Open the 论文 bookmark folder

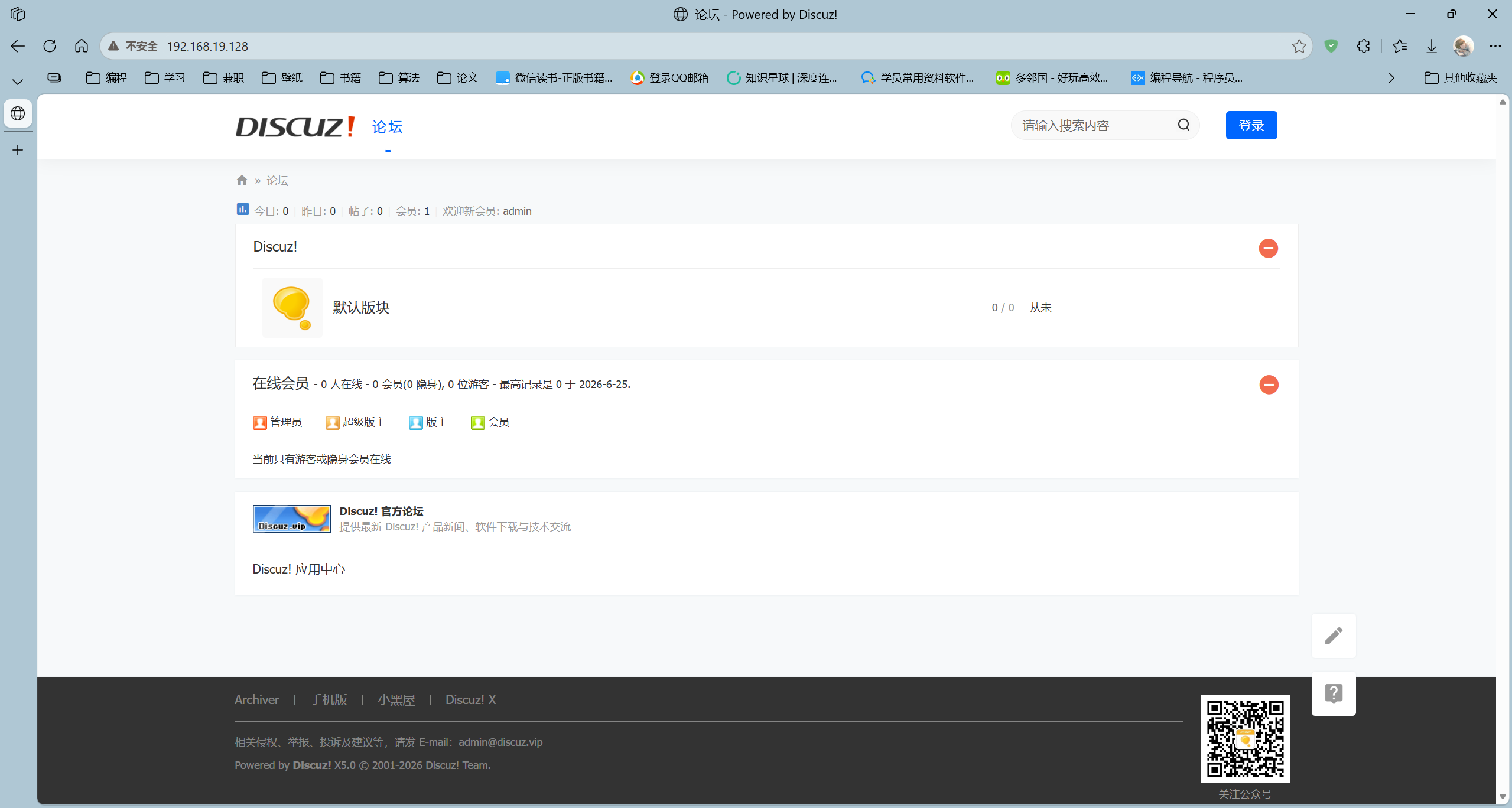tap(457, 78)
